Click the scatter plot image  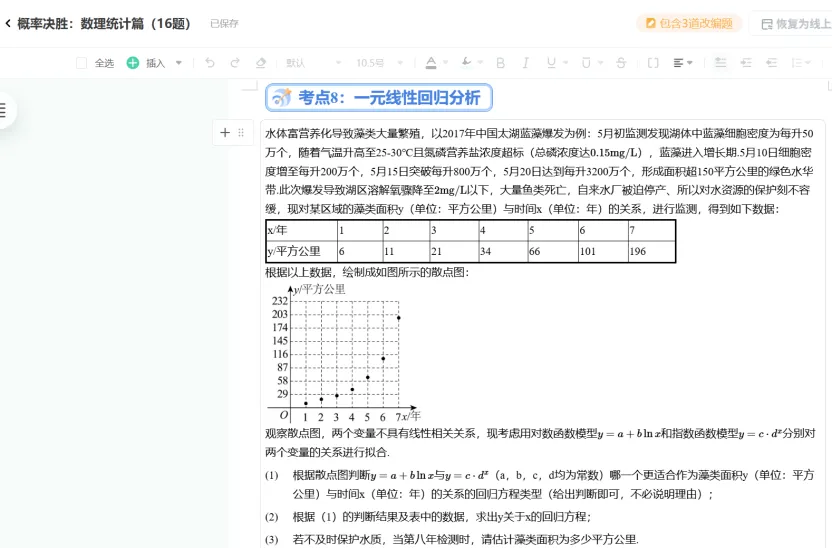coord(343,353)
